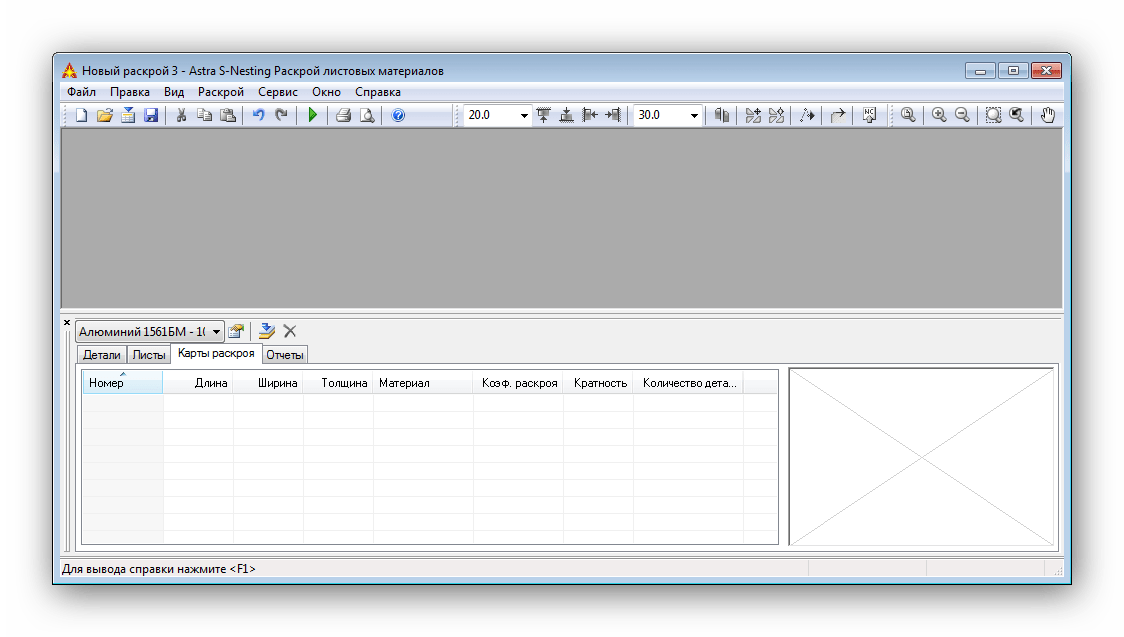
Task: Click the Print icon in the toolbar
Action: tap(343, 115)
